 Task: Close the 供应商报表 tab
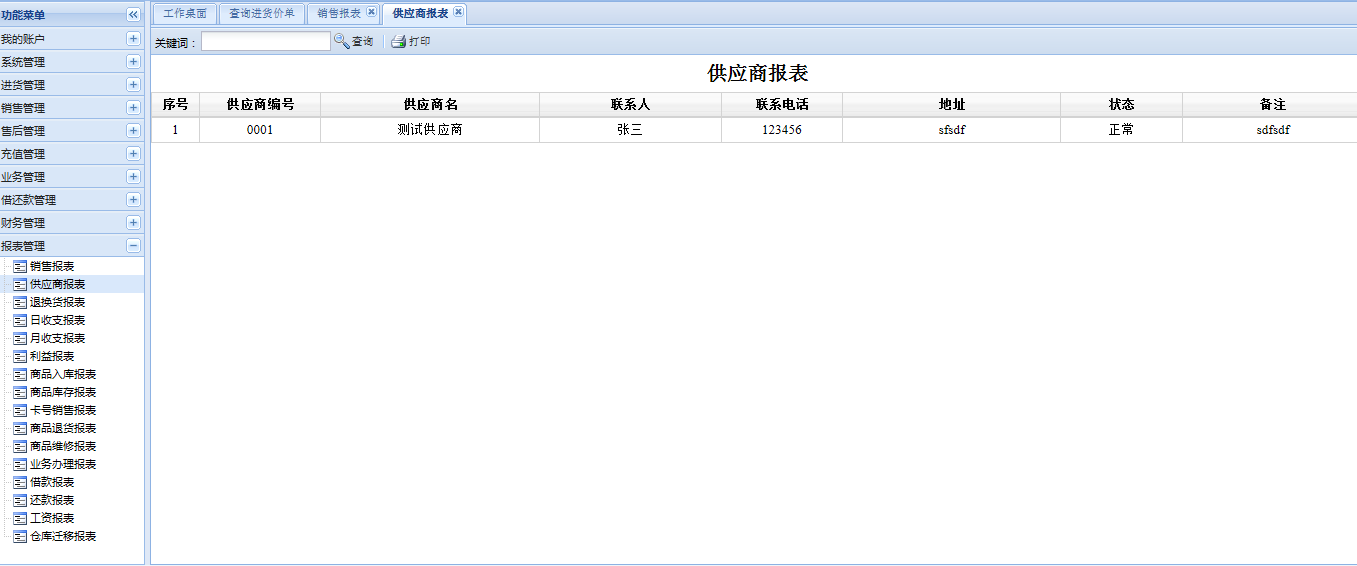458,13
